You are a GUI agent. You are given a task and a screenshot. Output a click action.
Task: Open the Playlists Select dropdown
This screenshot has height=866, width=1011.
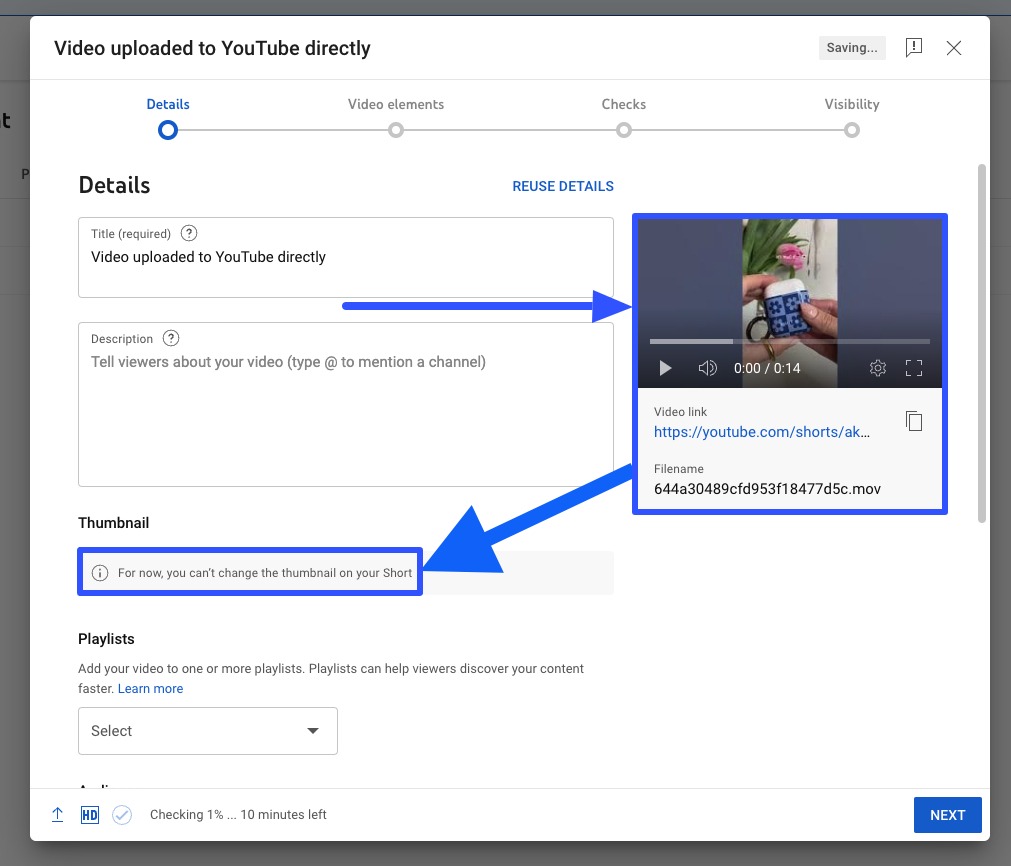click(207, 731)
